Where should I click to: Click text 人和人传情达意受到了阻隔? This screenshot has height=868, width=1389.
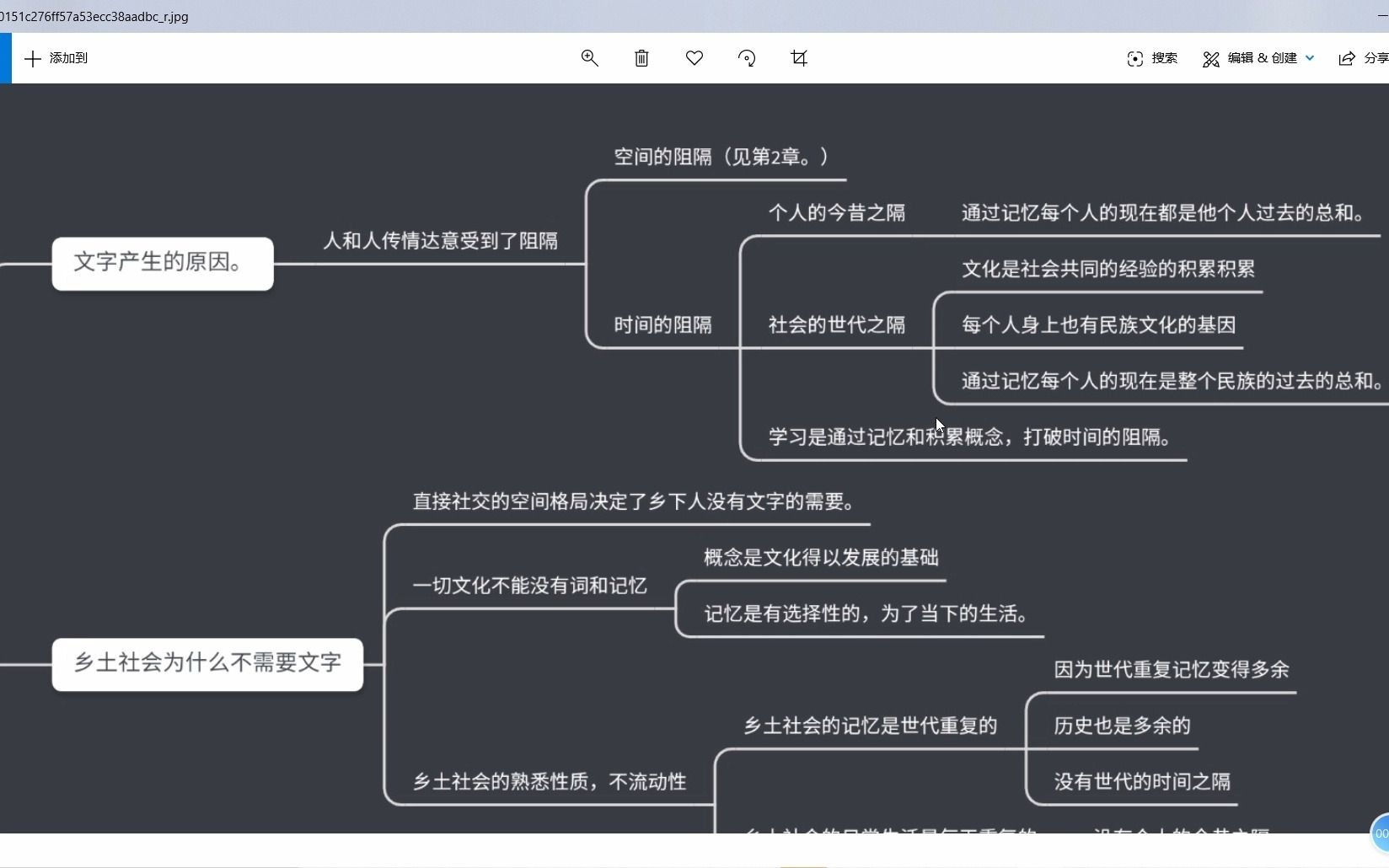(441, 241)
